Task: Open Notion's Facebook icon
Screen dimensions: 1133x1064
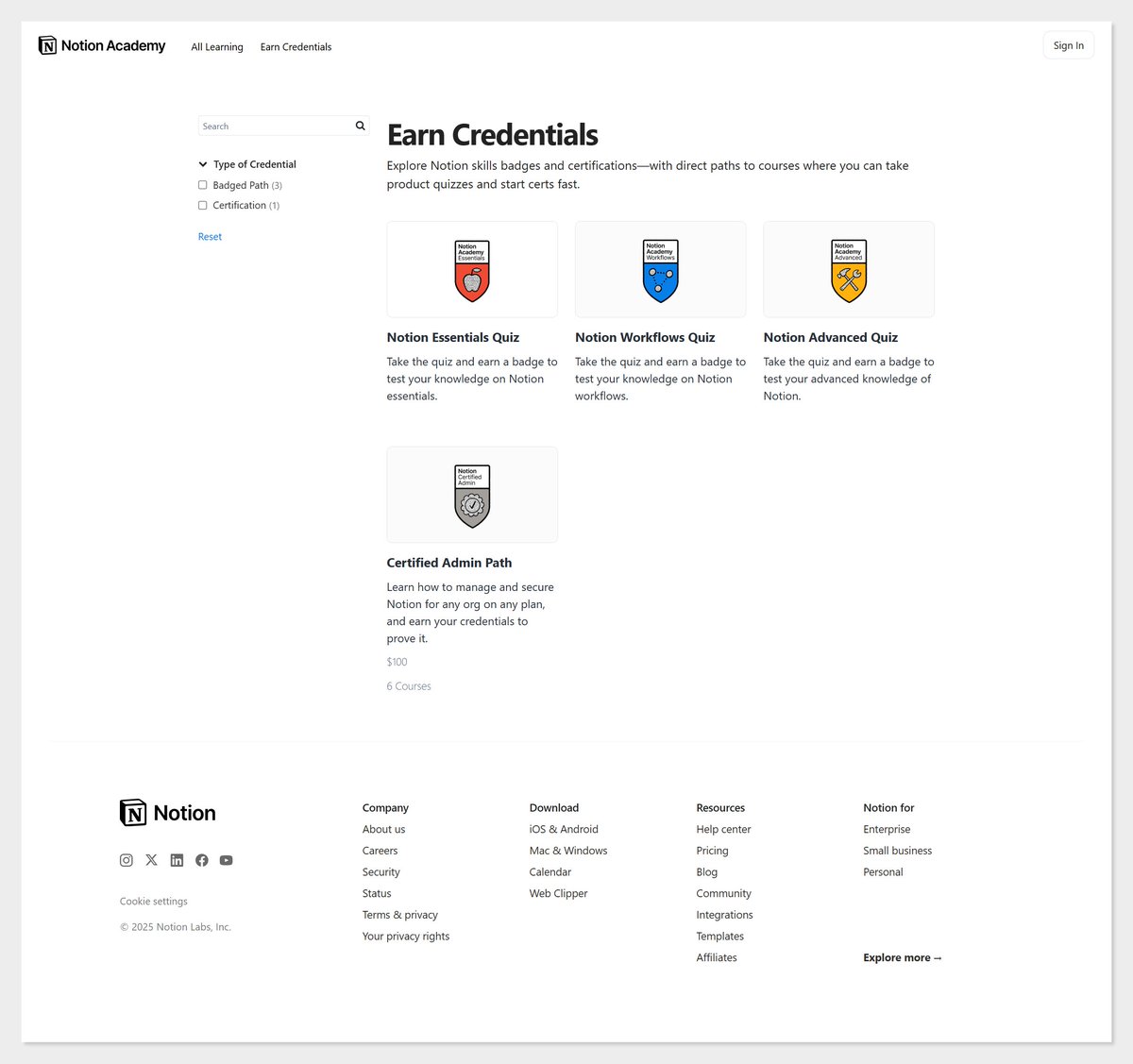Action: 202,860
